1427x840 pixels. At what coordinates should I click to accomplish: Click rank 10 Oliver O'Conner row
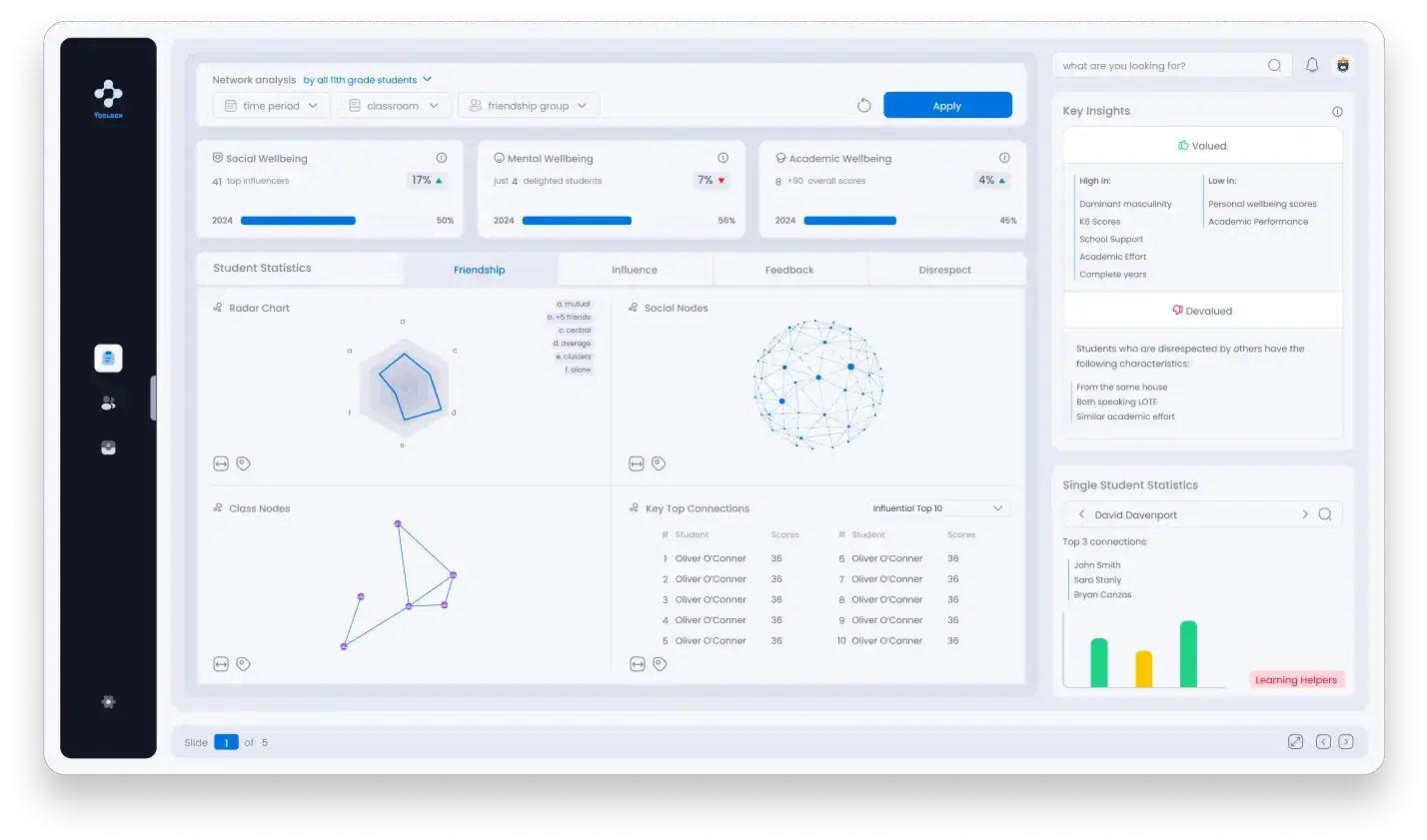point(898,641)
